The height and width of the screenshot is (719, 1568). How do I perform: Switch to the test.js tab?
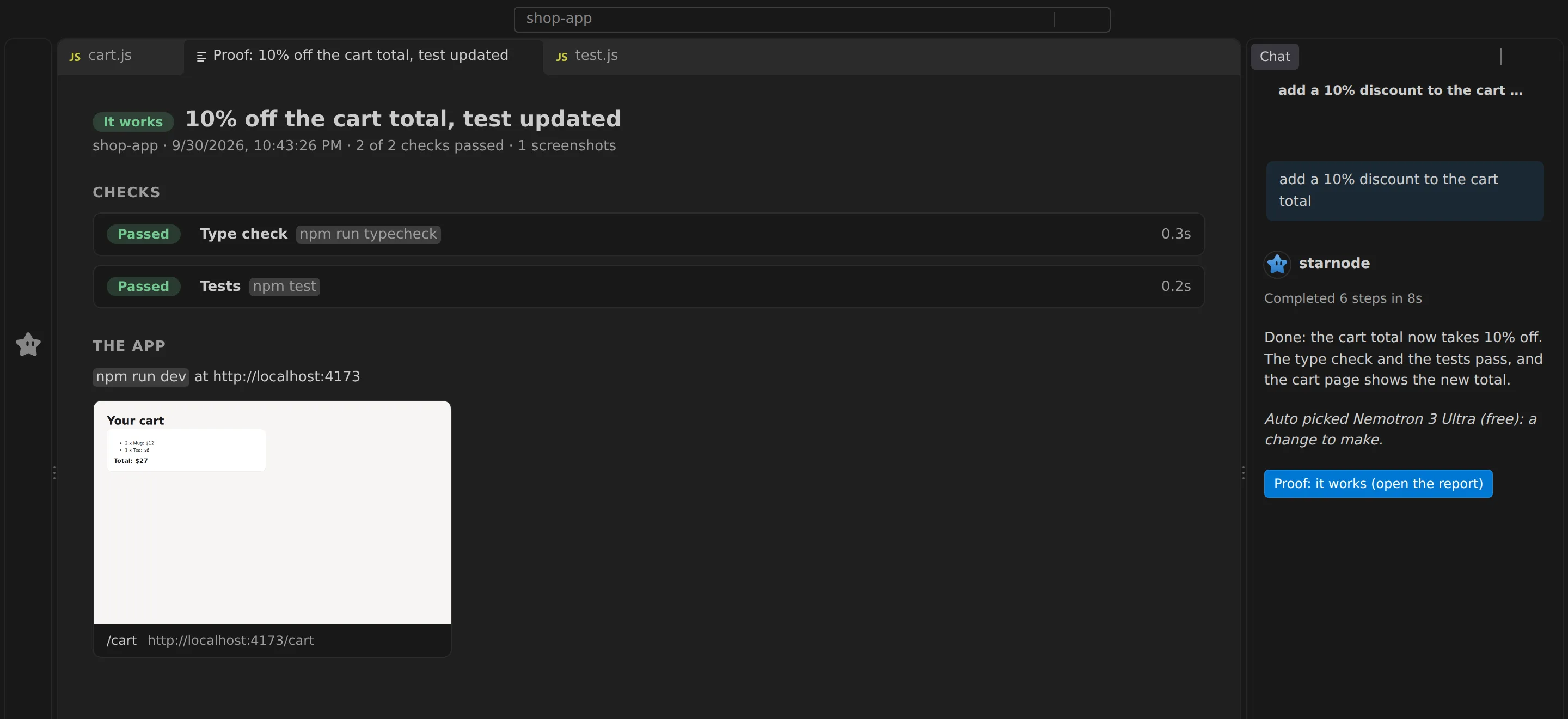click(587, 56)
